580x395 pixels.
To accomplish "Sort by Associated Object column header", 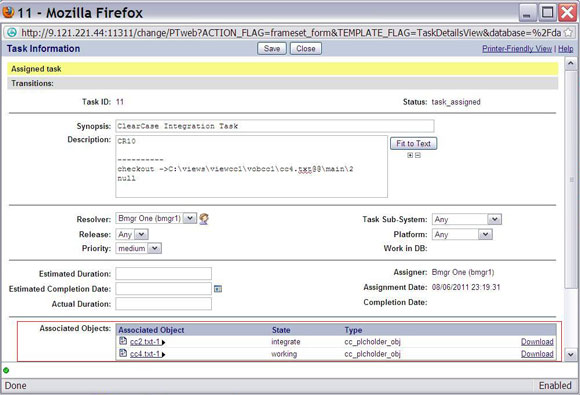I will click(x=151, y=330).
